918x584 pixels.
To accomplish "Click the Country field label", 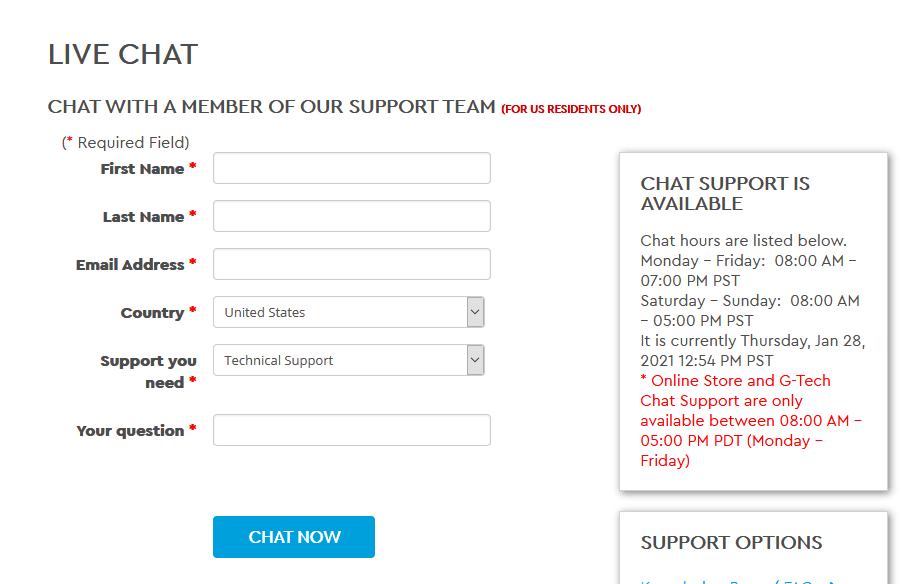I will coord(152,313).
